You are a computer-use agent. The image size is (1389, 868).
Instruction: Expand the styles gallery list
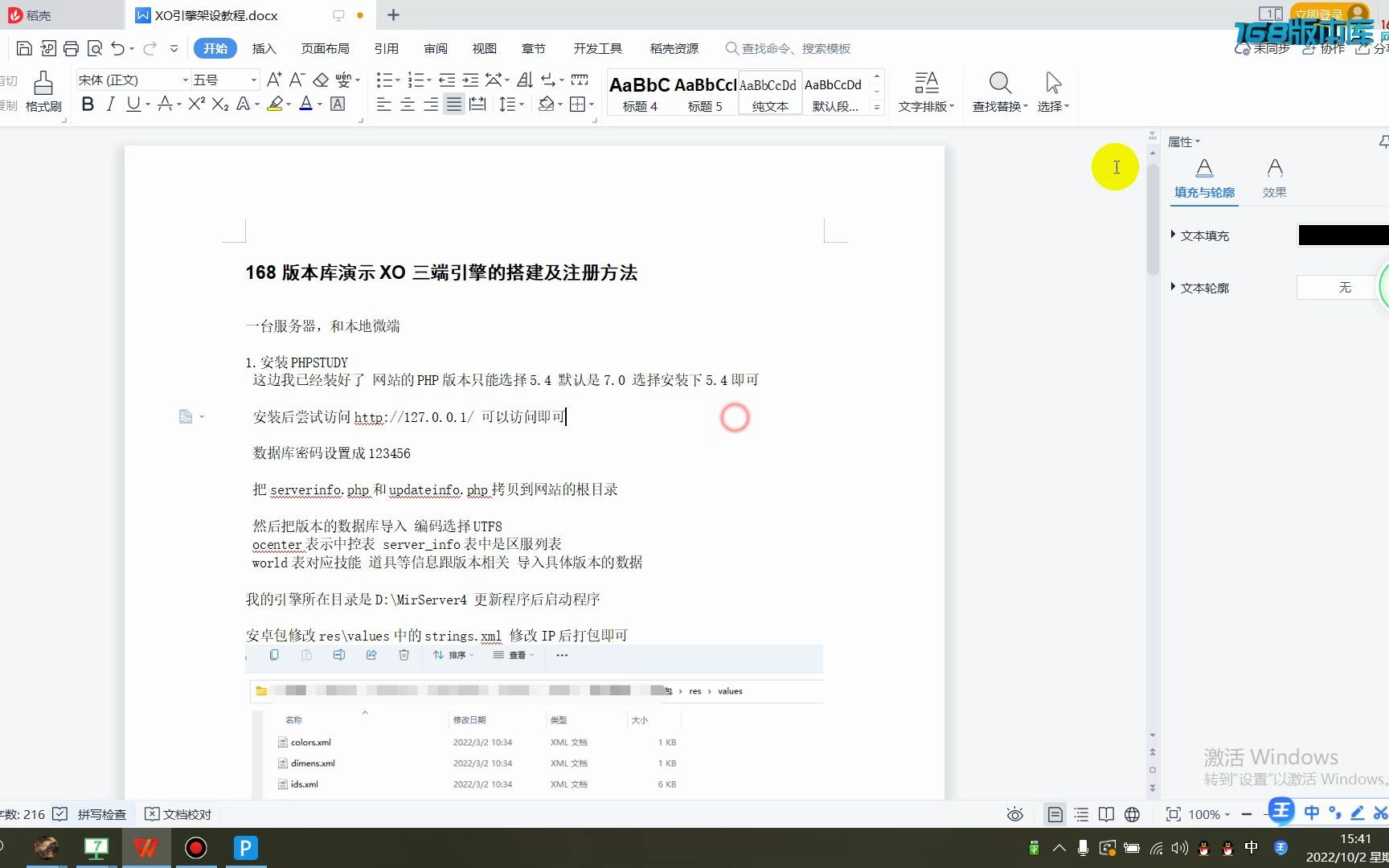[877, 107]
